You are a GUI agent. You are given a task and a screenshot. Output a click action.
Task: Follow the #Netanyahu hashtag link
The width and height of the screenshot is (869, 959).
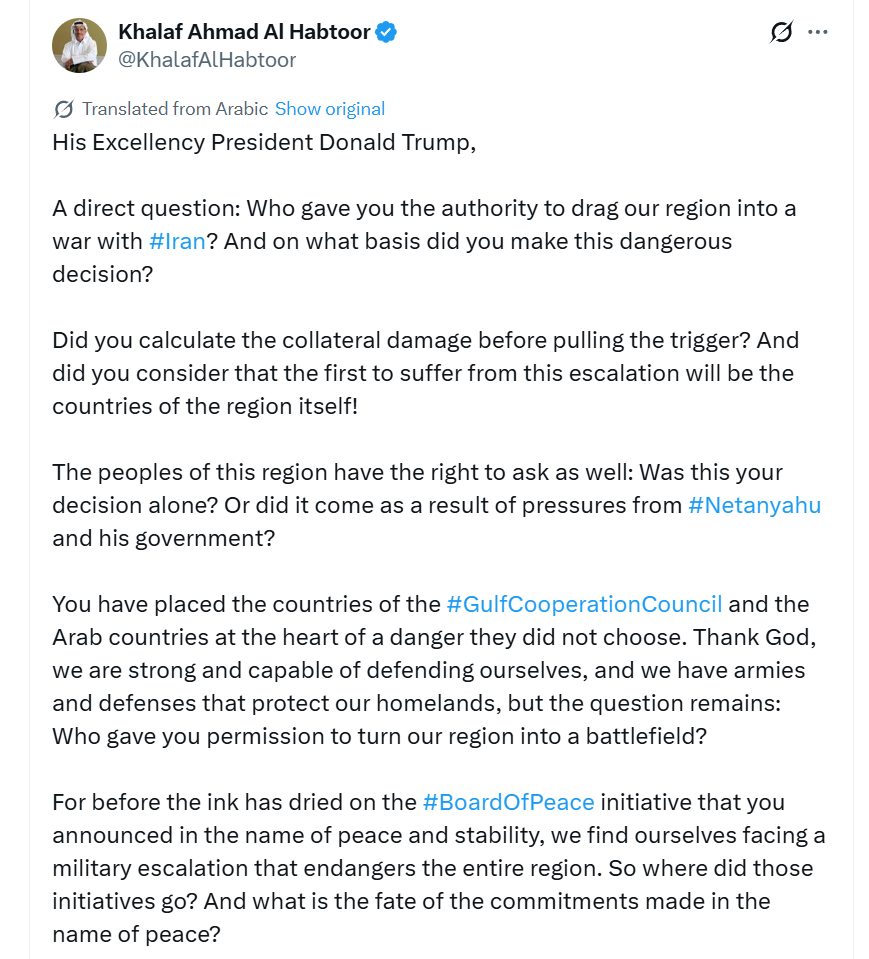pos(754,505)
